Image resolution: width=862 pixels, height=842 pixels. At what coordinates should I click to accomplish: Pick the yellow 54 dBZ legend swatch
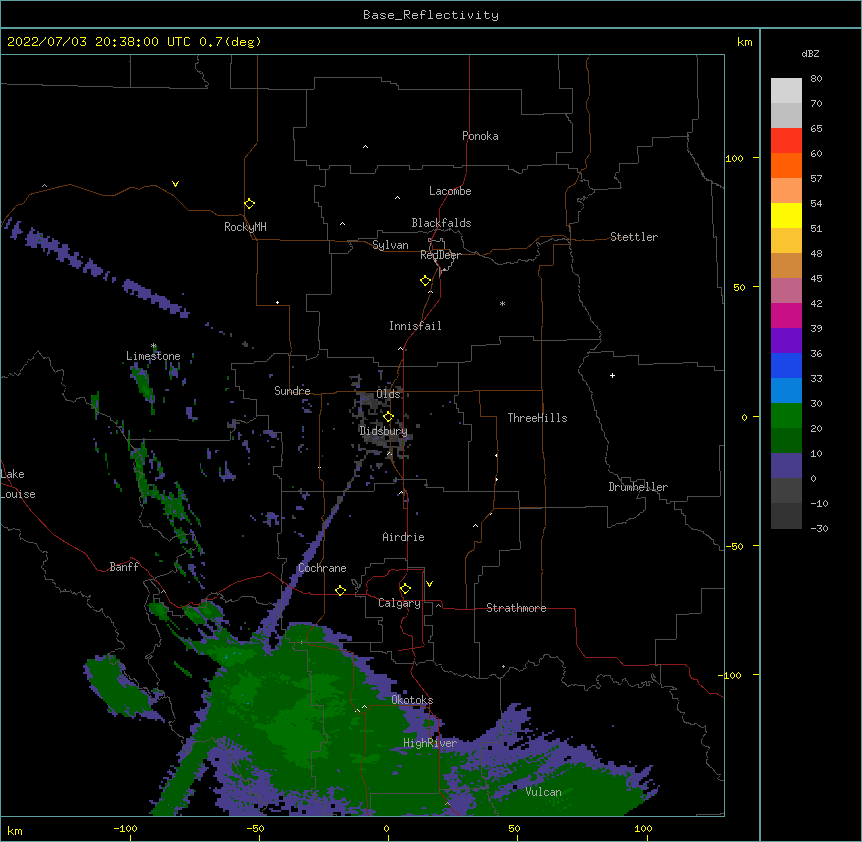[786, 215]
